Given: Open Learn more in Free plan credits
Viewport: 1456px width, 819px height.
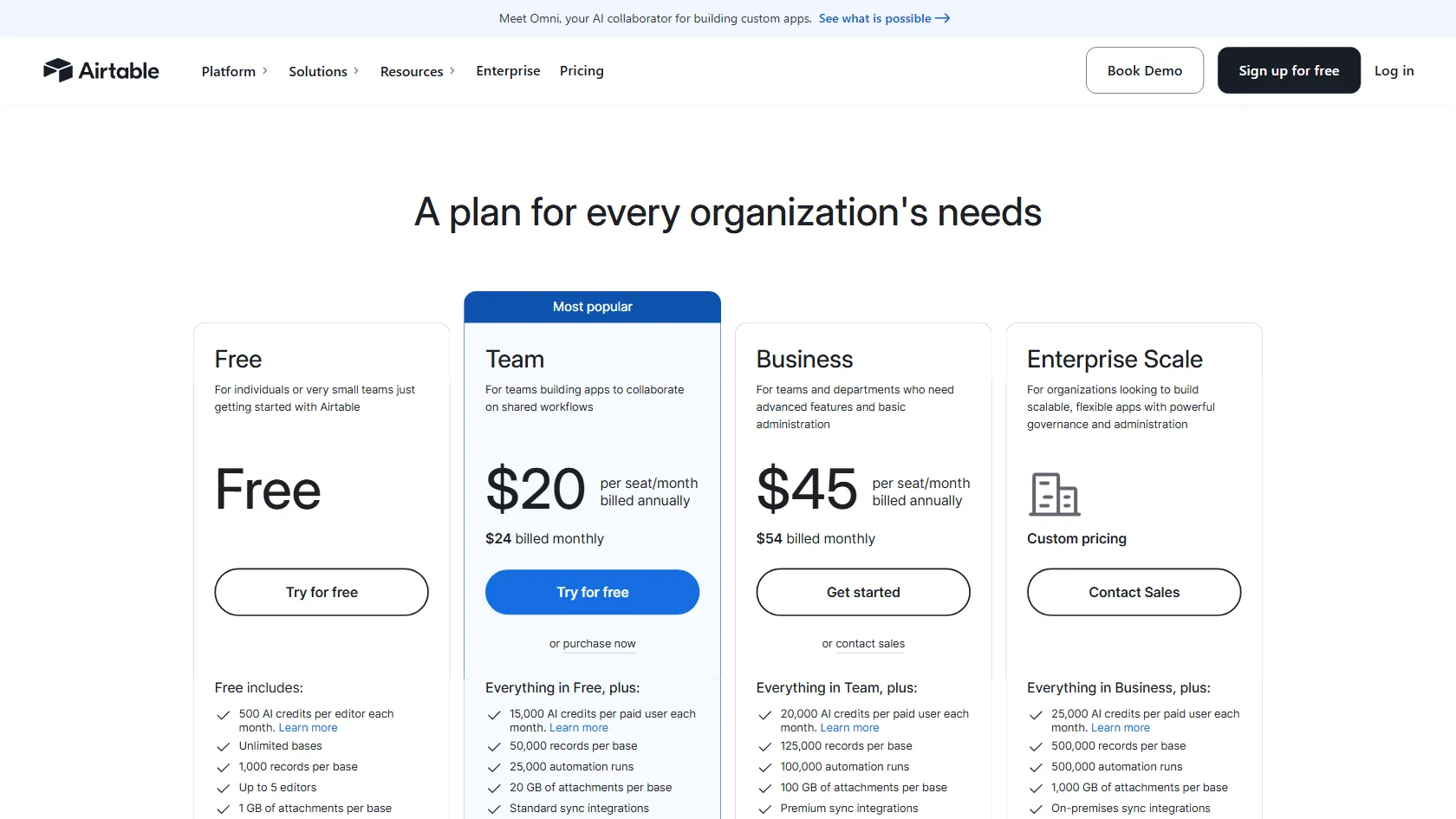Looking at the screenshot, I should (x=309, y=728).
